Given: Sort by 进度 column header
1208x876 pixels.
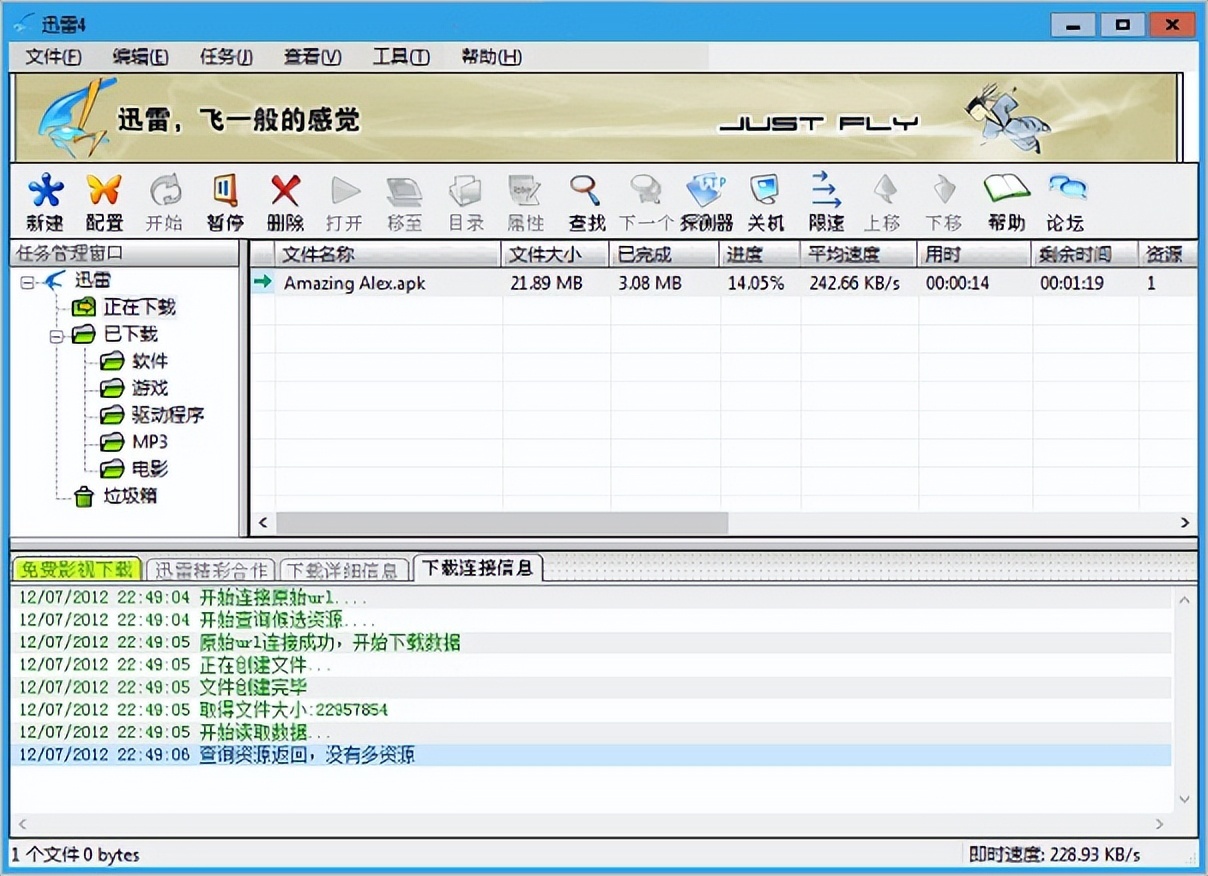Looking at the screenshot, I should (759, 254).
